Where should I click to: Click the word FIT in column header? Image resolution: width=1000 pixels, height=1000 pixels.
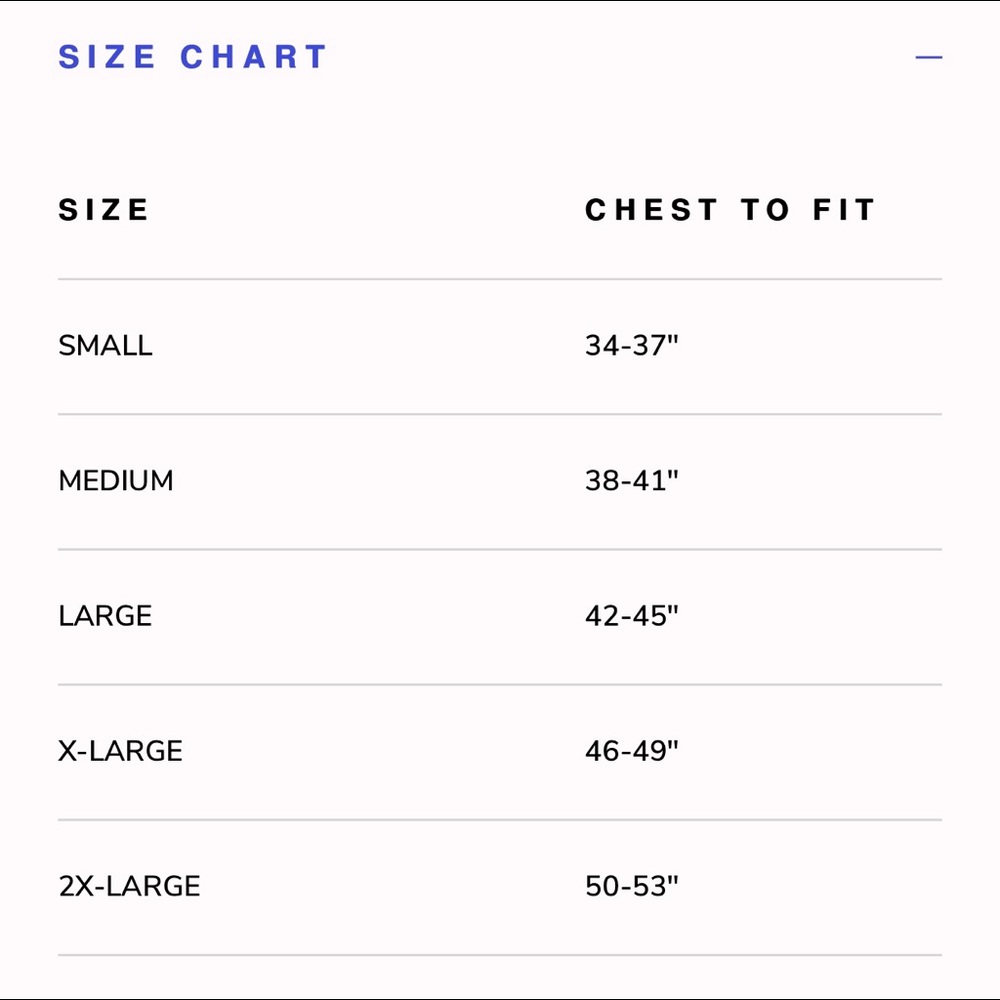pyautogui.click(x=844, y=210)
